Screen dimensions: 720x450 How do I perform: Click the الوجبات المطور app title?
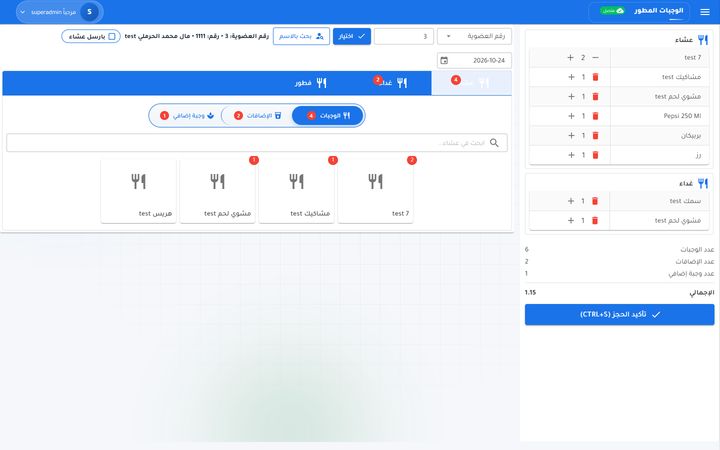pos(658,11)
